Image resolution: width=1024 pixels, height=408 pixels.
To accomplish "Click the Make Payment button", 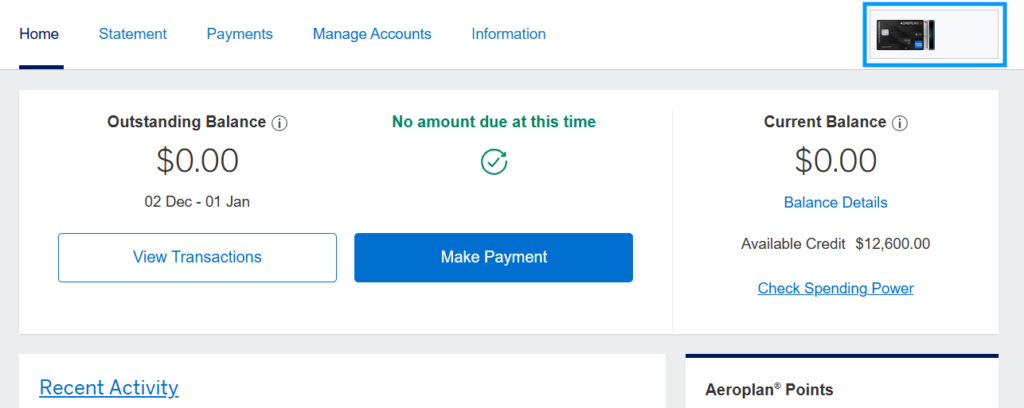I will coord(494,257).
